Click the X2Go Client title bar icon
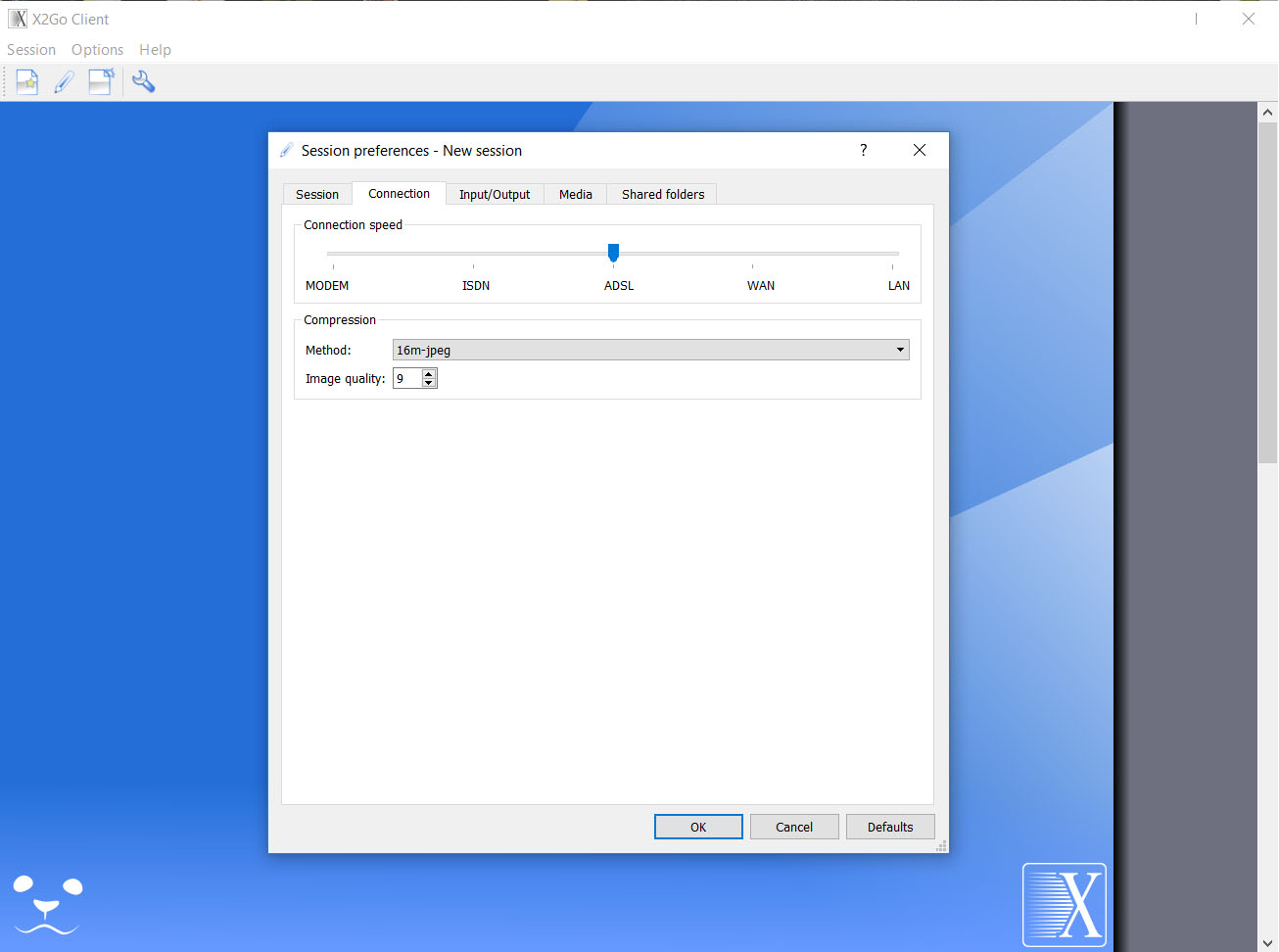 click(x=18, y=19)
